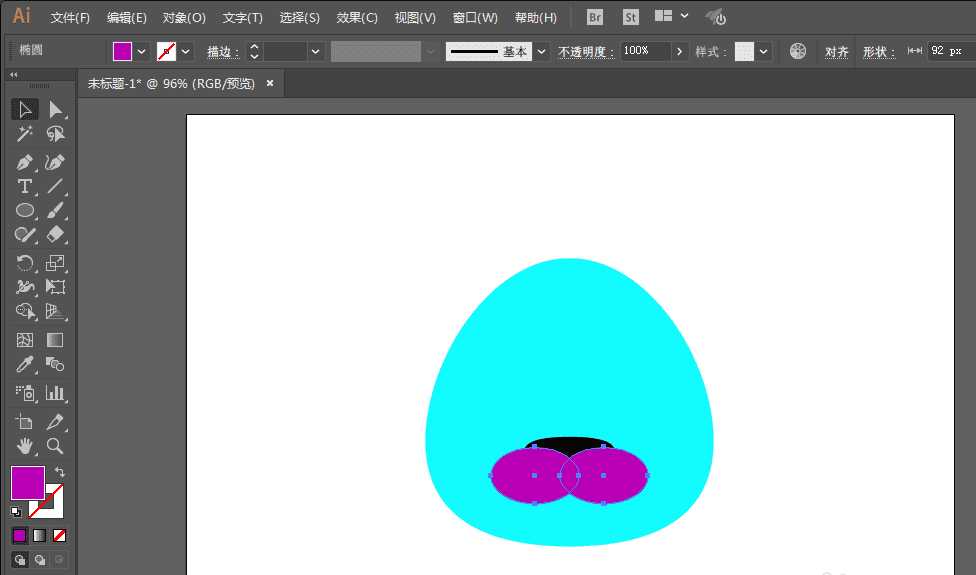Select the Eraser tool
The width and height of the screenshot is (976, 575).
pos(55,235)
